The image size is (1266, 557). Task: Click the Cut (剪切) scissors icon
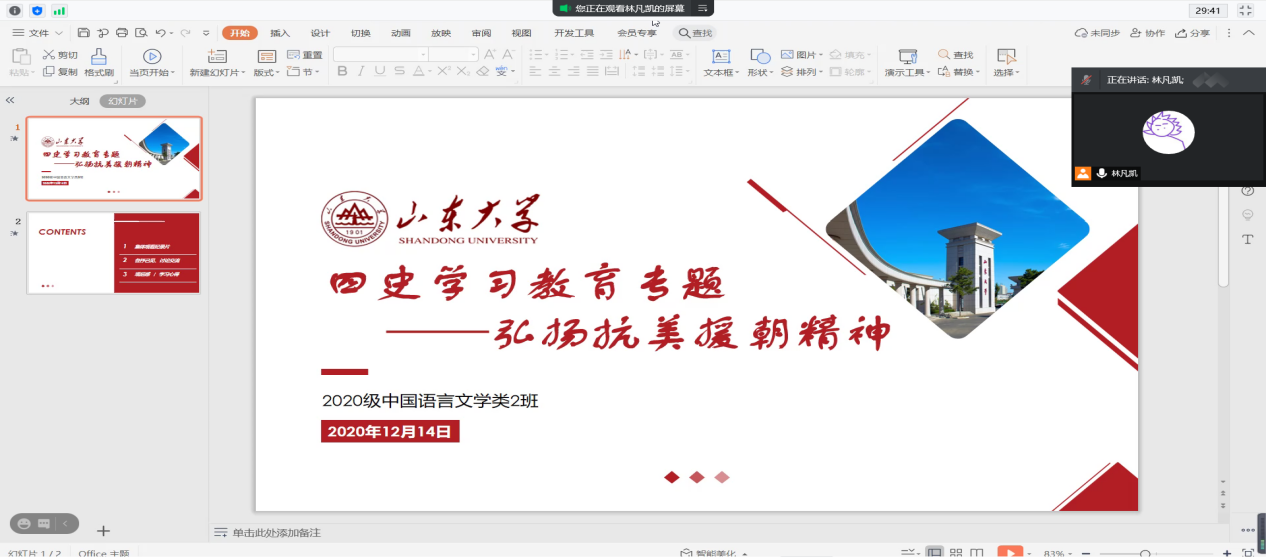[x=48, y=55]
